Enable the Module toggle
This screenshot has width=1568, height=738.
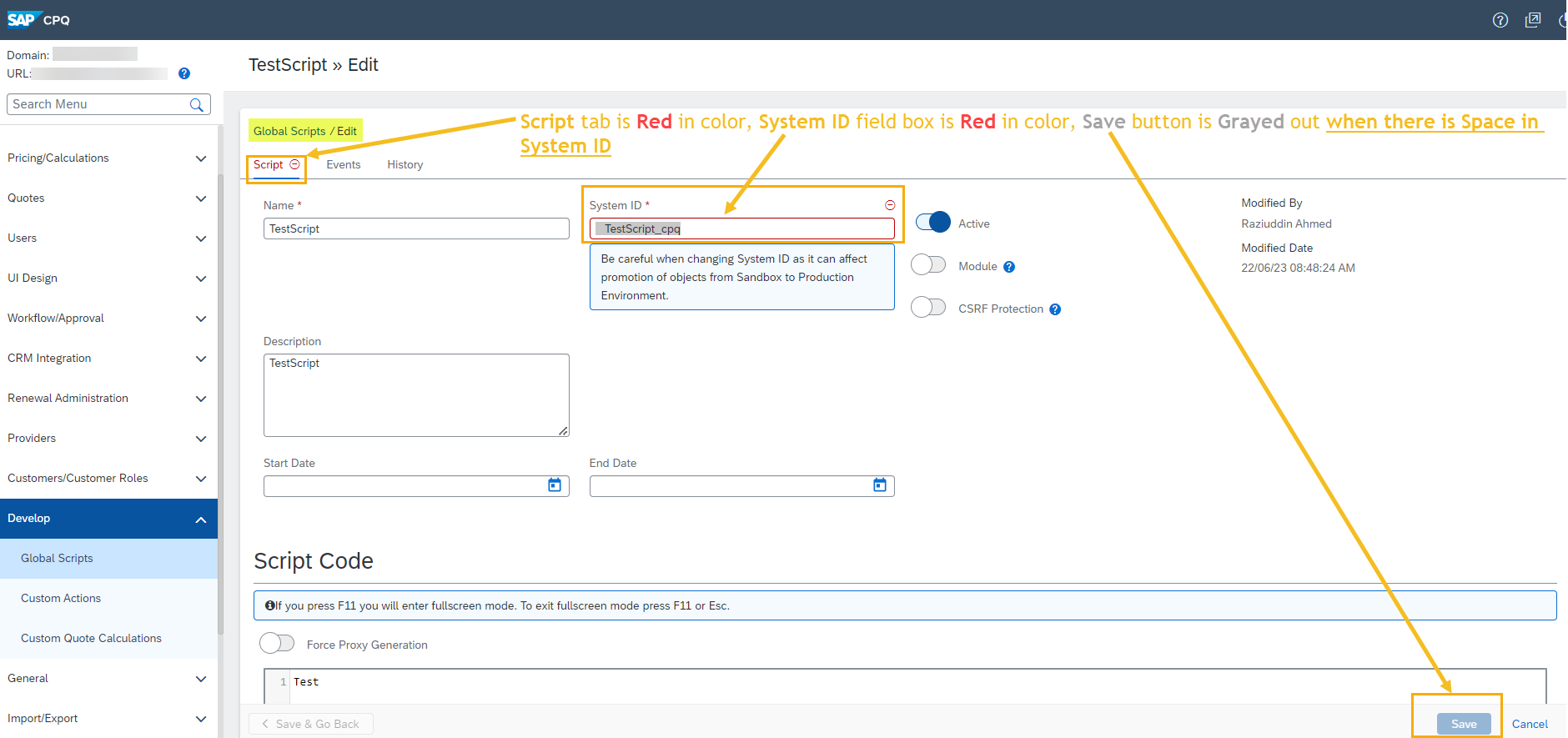tap(928, 264)
